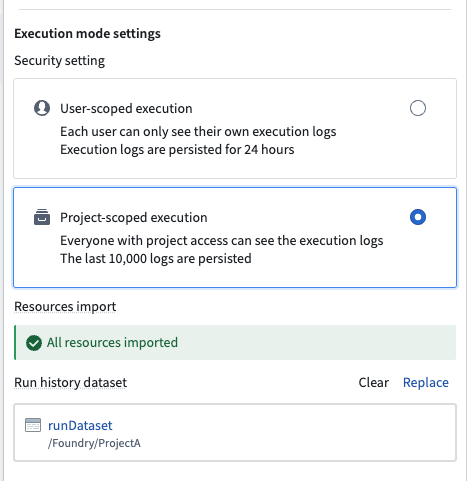Click the /Foundry/ProjectA path text
Image resolution: width=476 pixels, height=481 pixels.
click(x=94, y=443)
